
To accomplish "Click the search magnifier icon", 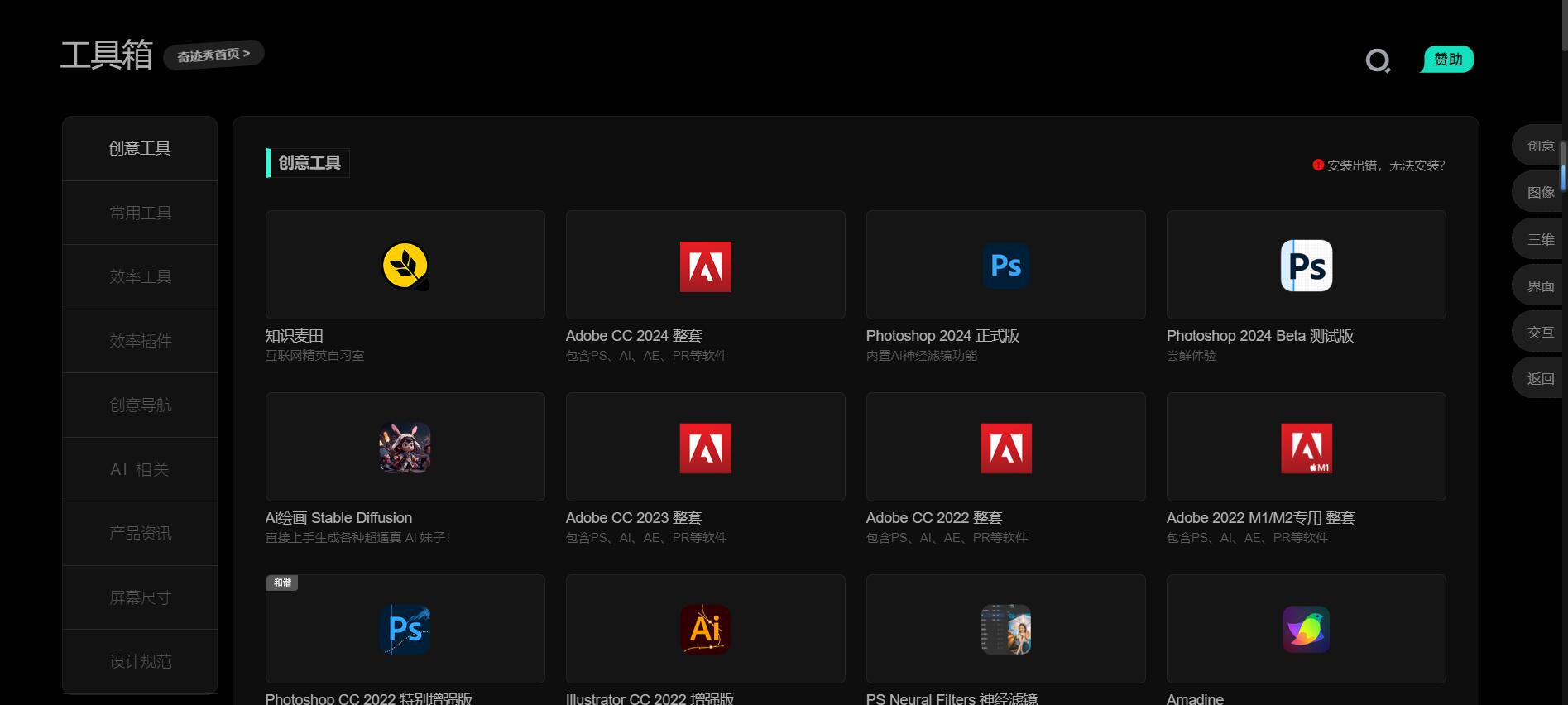I will pos(1378,60).
